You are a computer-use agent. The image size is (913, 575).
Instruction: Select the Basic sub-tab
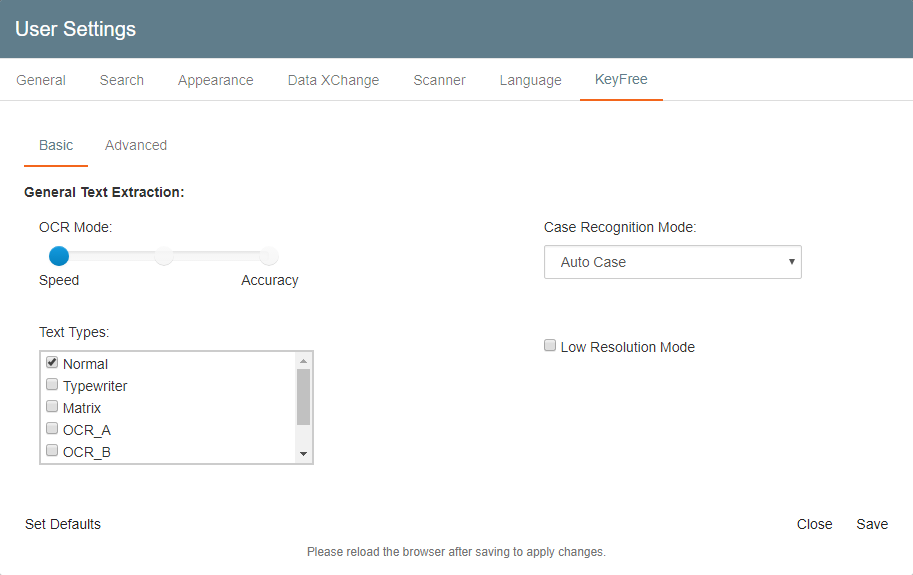pos(56,145)
